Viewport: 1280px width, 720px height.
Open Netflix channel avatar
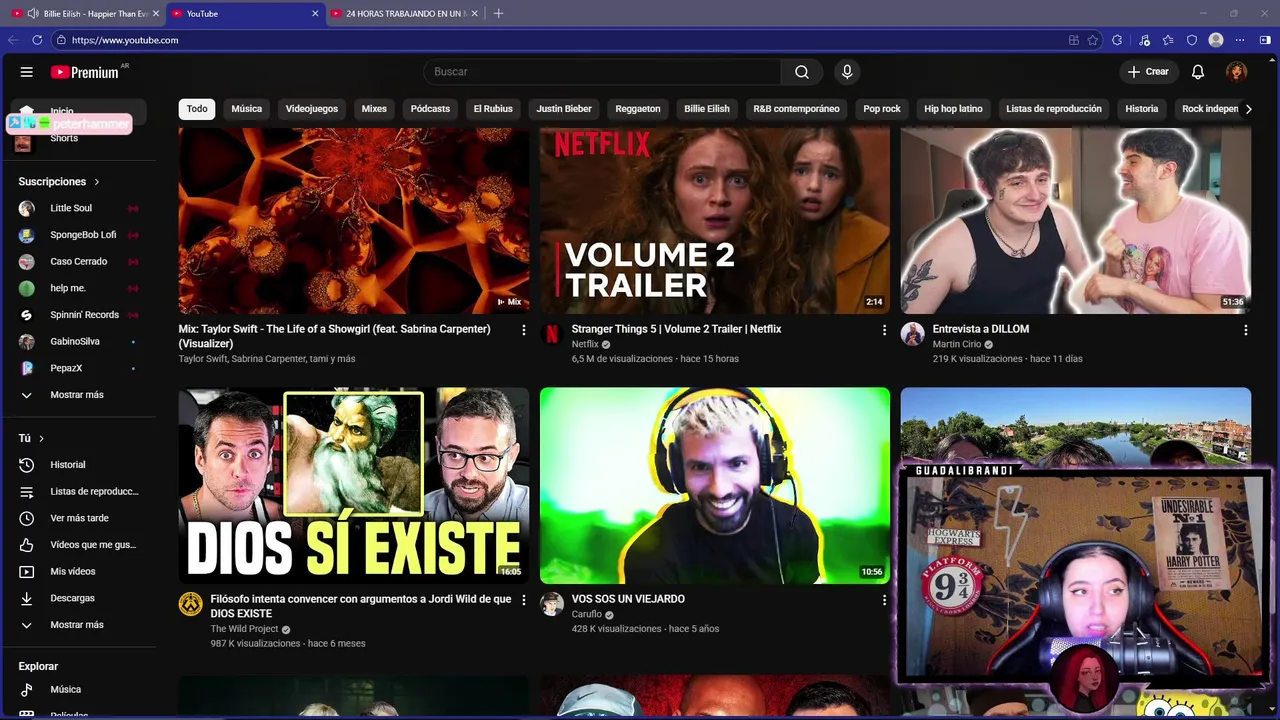coord(552,334)
